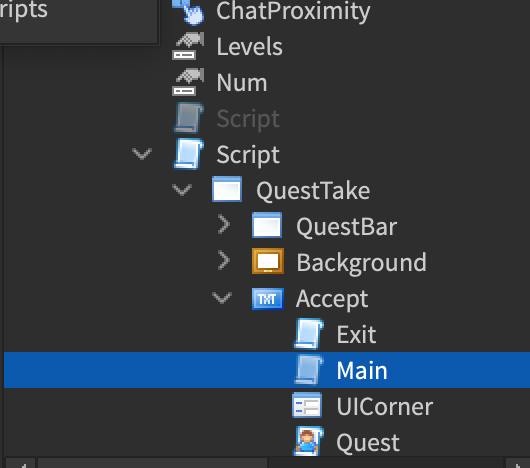Click the Num value object icon
Viewport: 530px width, 468px height.
coord(188,82)
